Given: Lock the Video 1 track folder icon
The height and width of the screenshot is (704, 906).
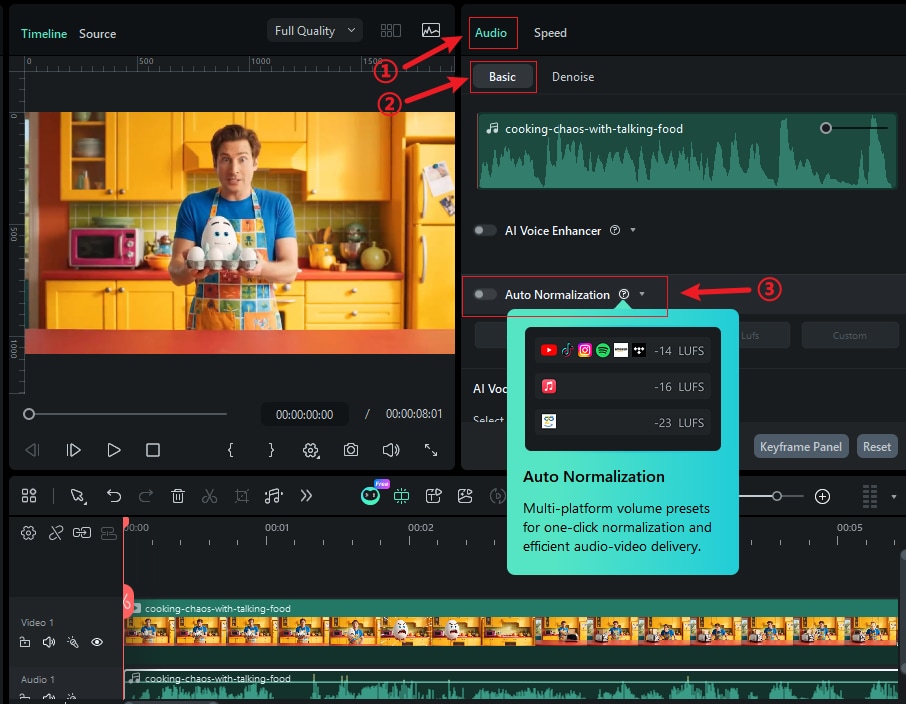Looking at the screenshot, I should pos(25,642).
